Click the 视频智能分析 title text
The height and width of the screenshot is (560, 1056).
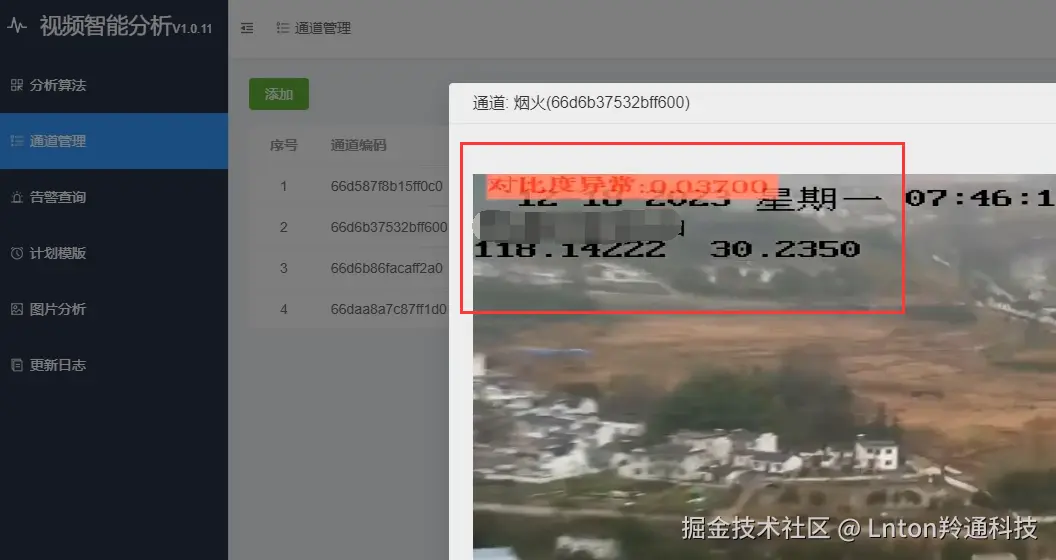[106, 26]
